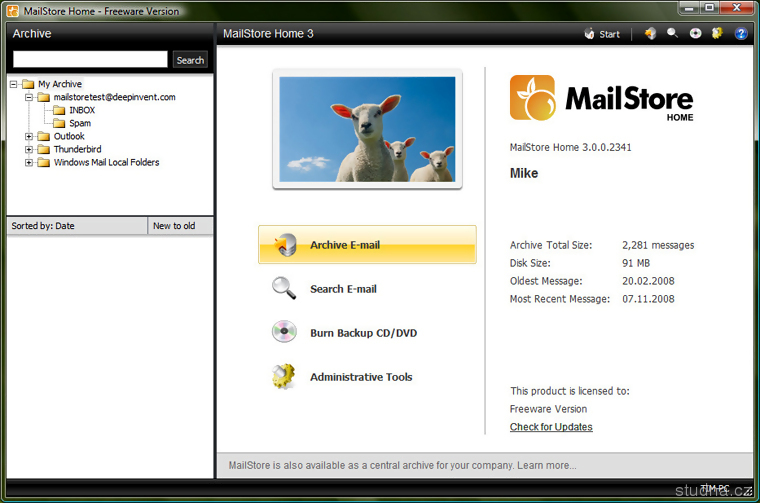The image size is (760, 503).
Task: Click the sheep photo thumbnail
Action: [367, 129]
